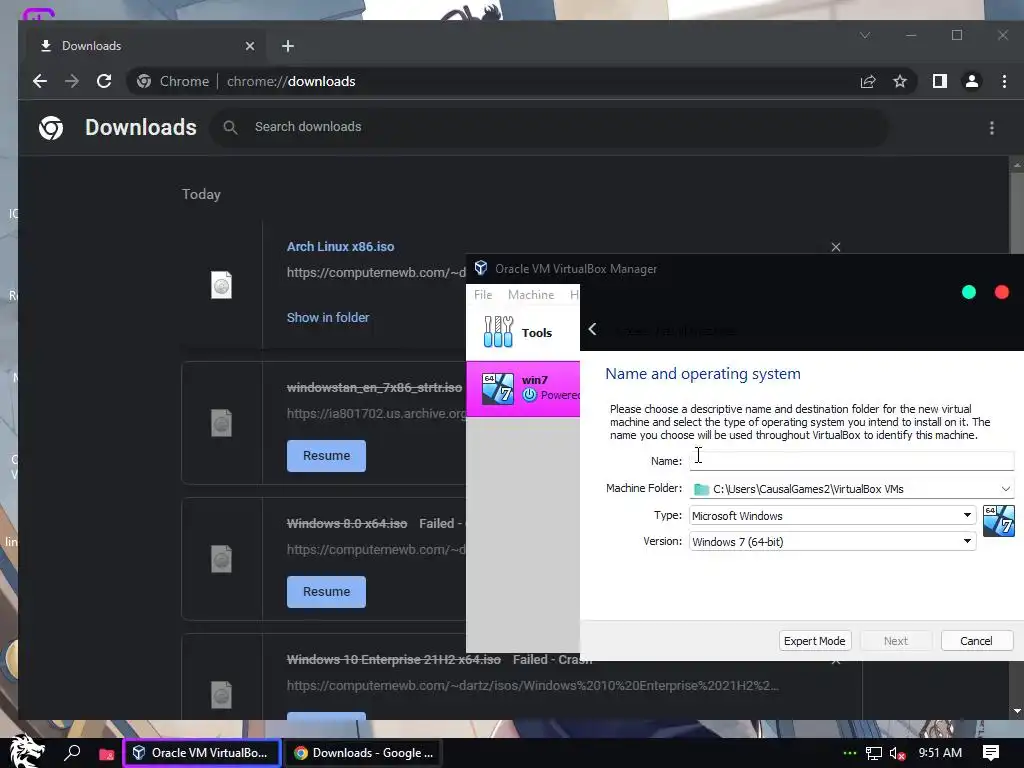Screen dimensions: 1024x768
Task: Share this page icon in address bar
Action: pyautogui.click(x=867, y=81)
